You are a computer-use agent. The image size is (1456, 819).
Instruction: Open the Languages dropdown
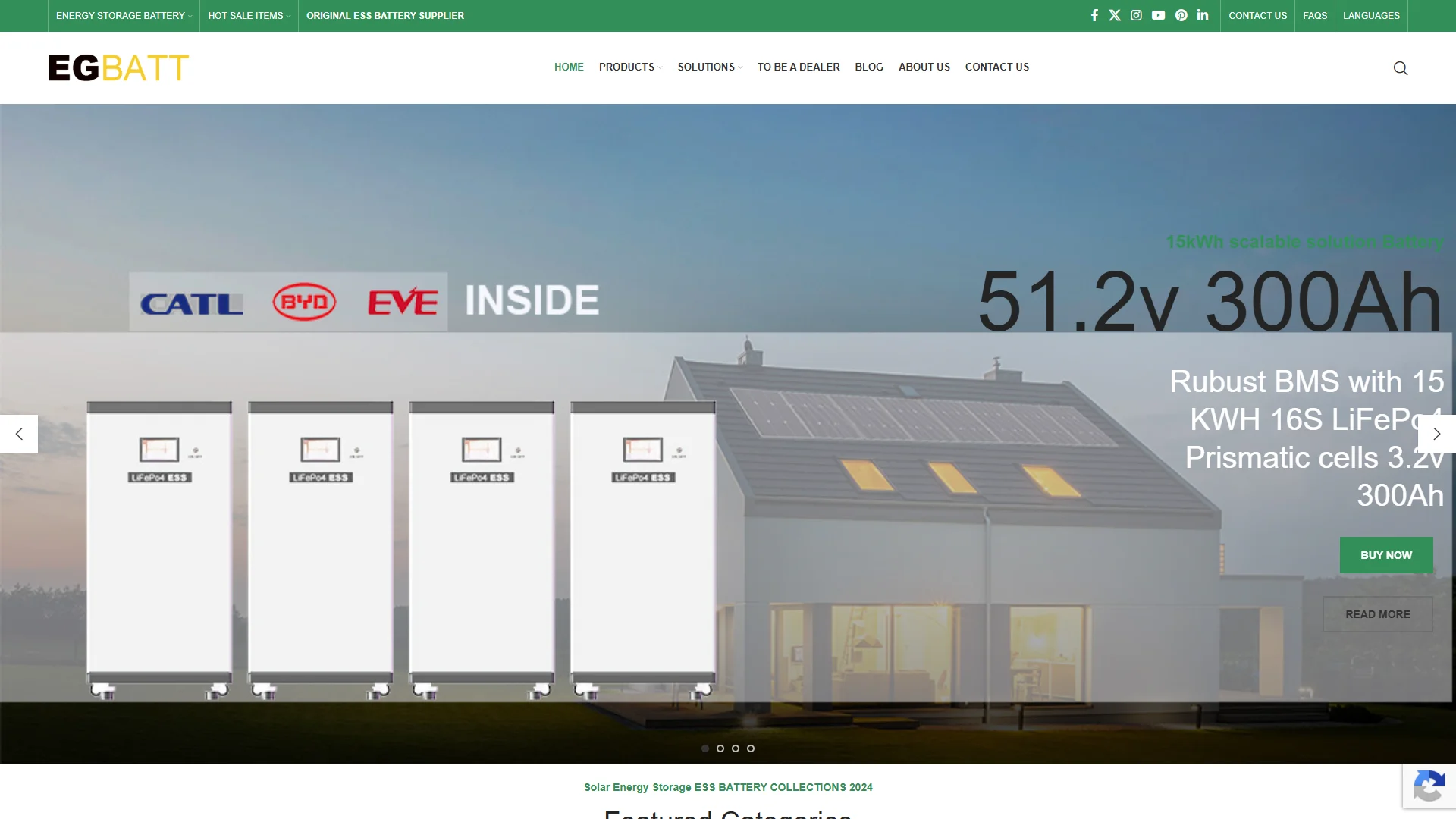click(x=1371, y=16)
